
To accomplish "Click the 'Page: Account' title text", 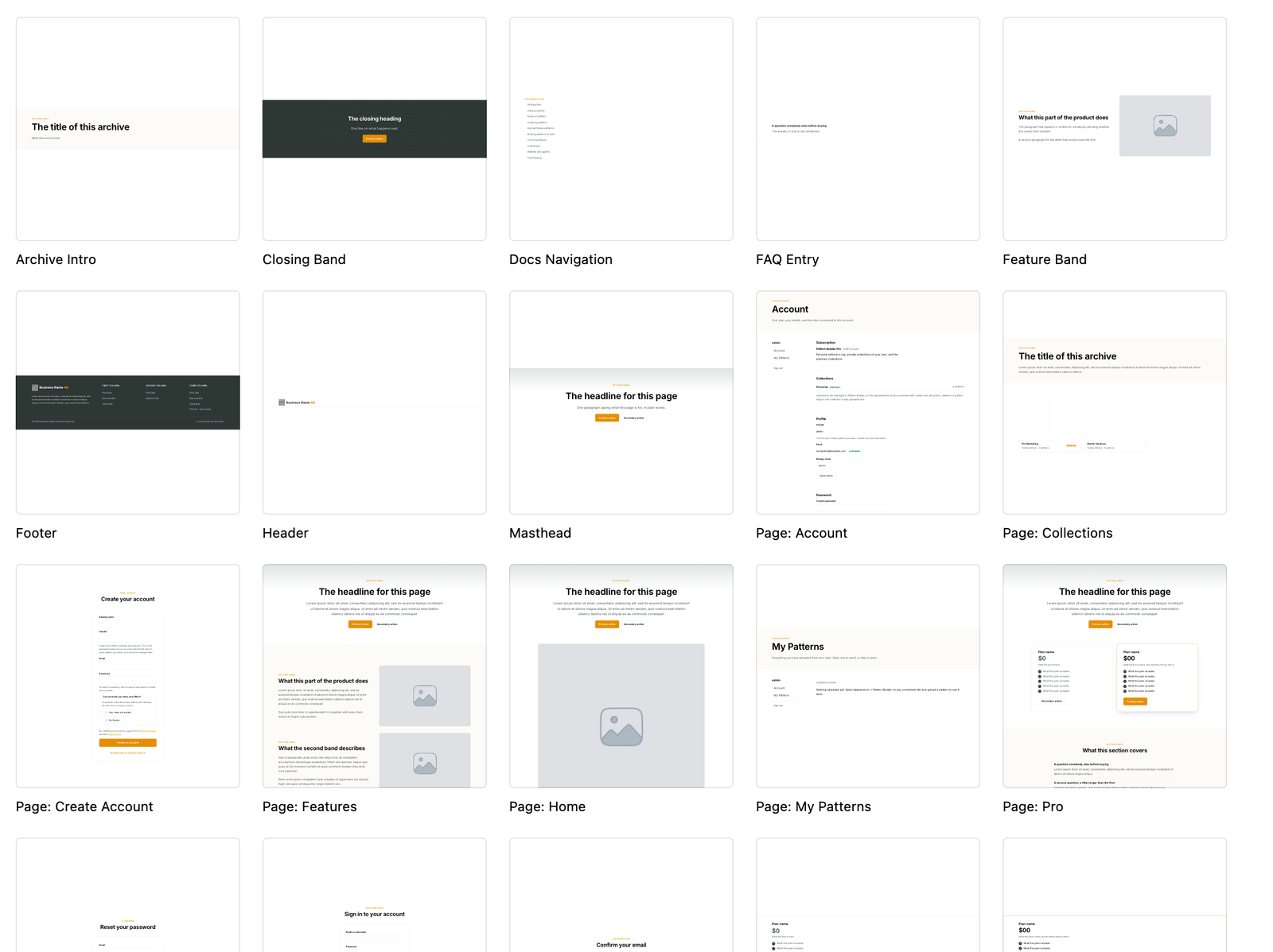I will click(801, 533).
